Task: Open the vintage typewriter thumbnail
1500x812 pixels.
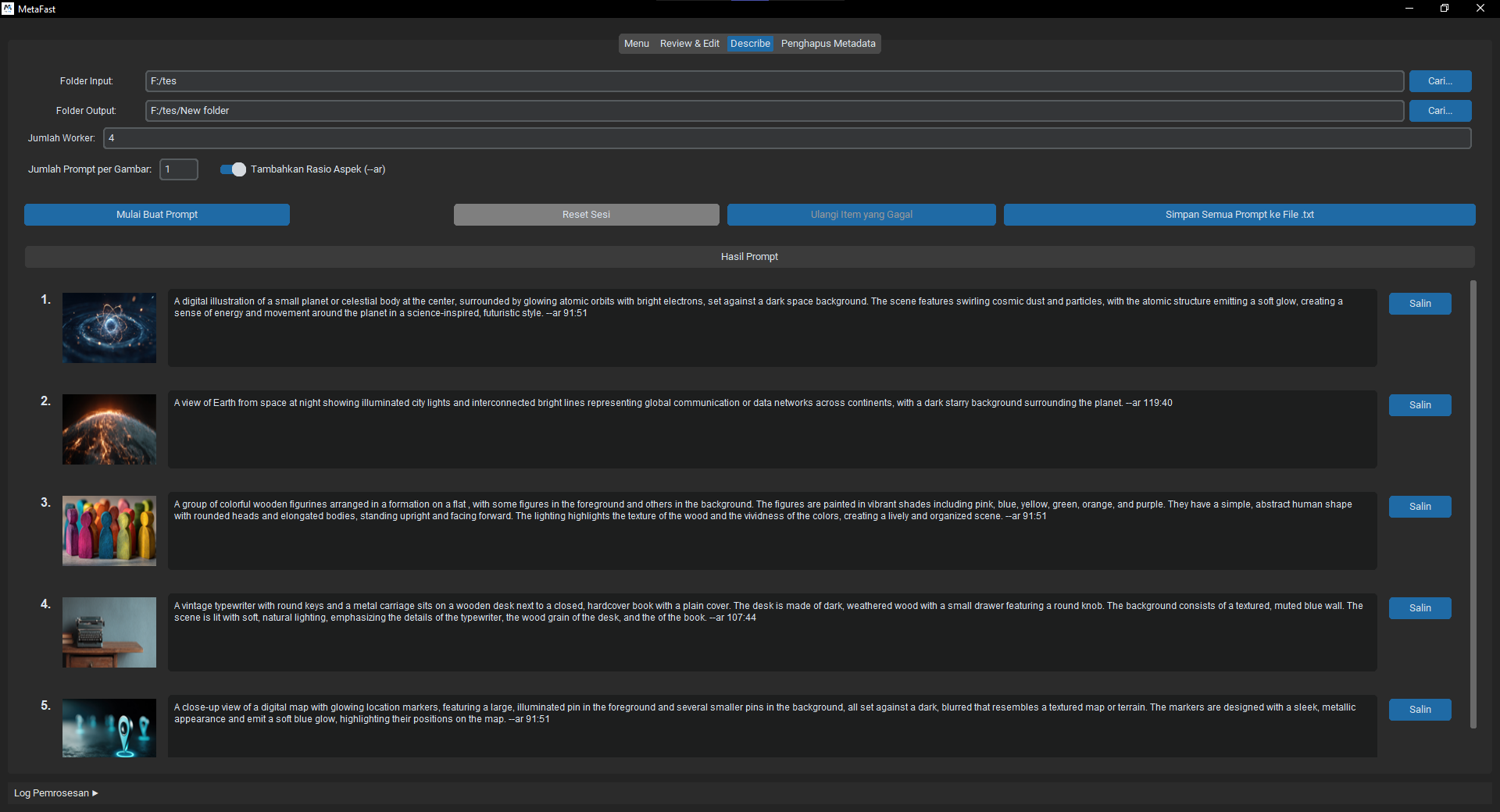Action: [x=109, y=632]
